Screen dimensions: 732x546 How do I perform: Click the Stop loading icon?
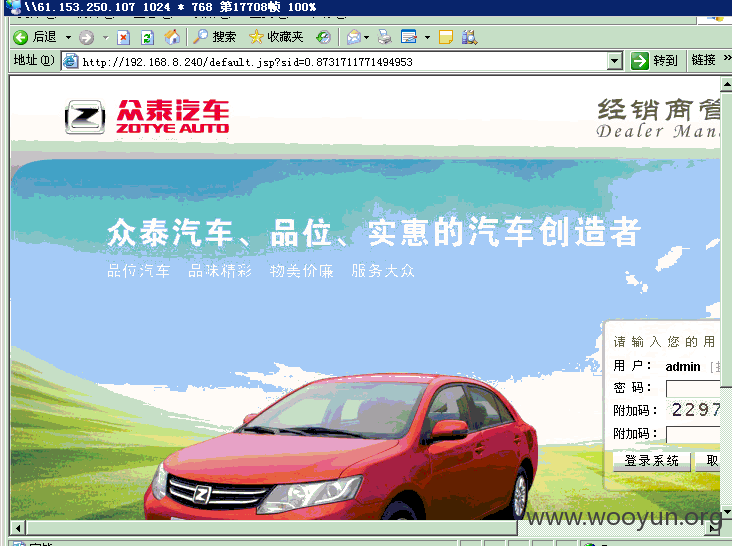(x=123, y=37)
